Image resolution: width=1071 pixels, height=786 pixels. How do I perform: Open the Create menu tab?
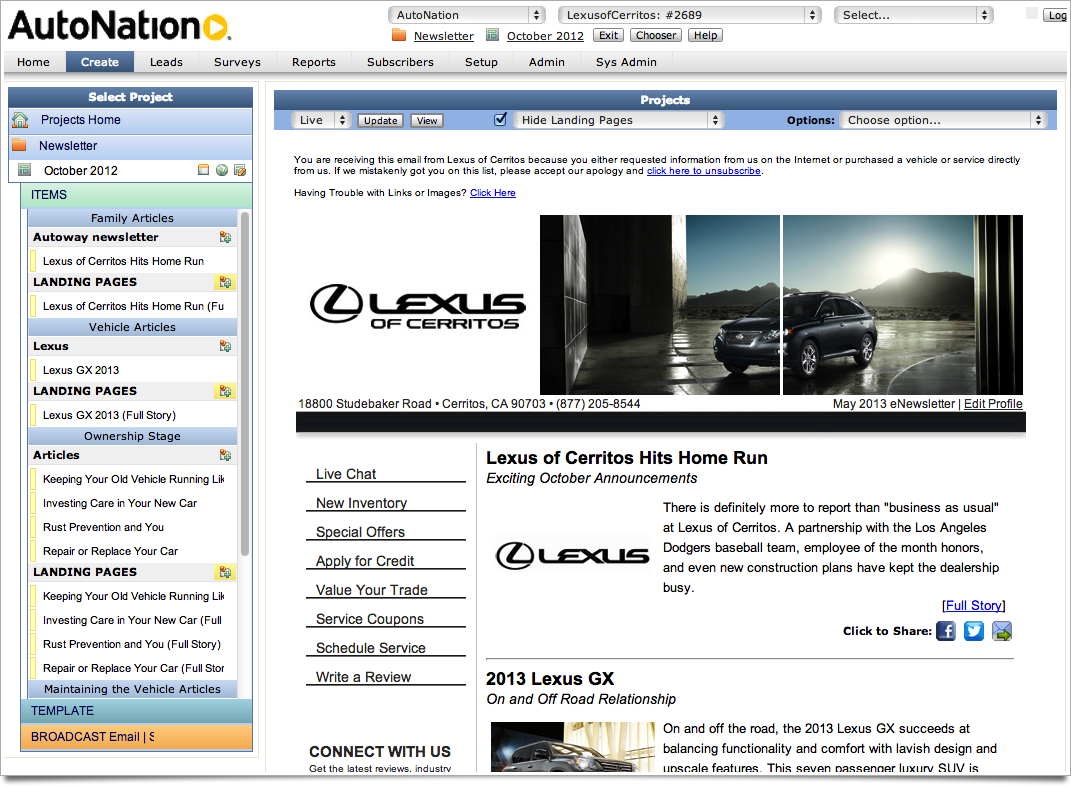100,62
